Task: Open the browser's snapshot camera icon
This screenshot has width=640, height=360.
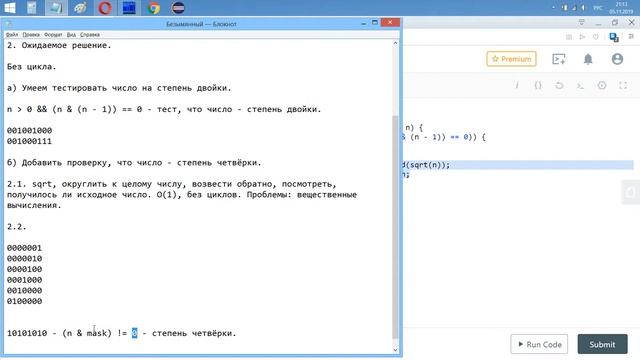Action: click(x=569, y=37)
